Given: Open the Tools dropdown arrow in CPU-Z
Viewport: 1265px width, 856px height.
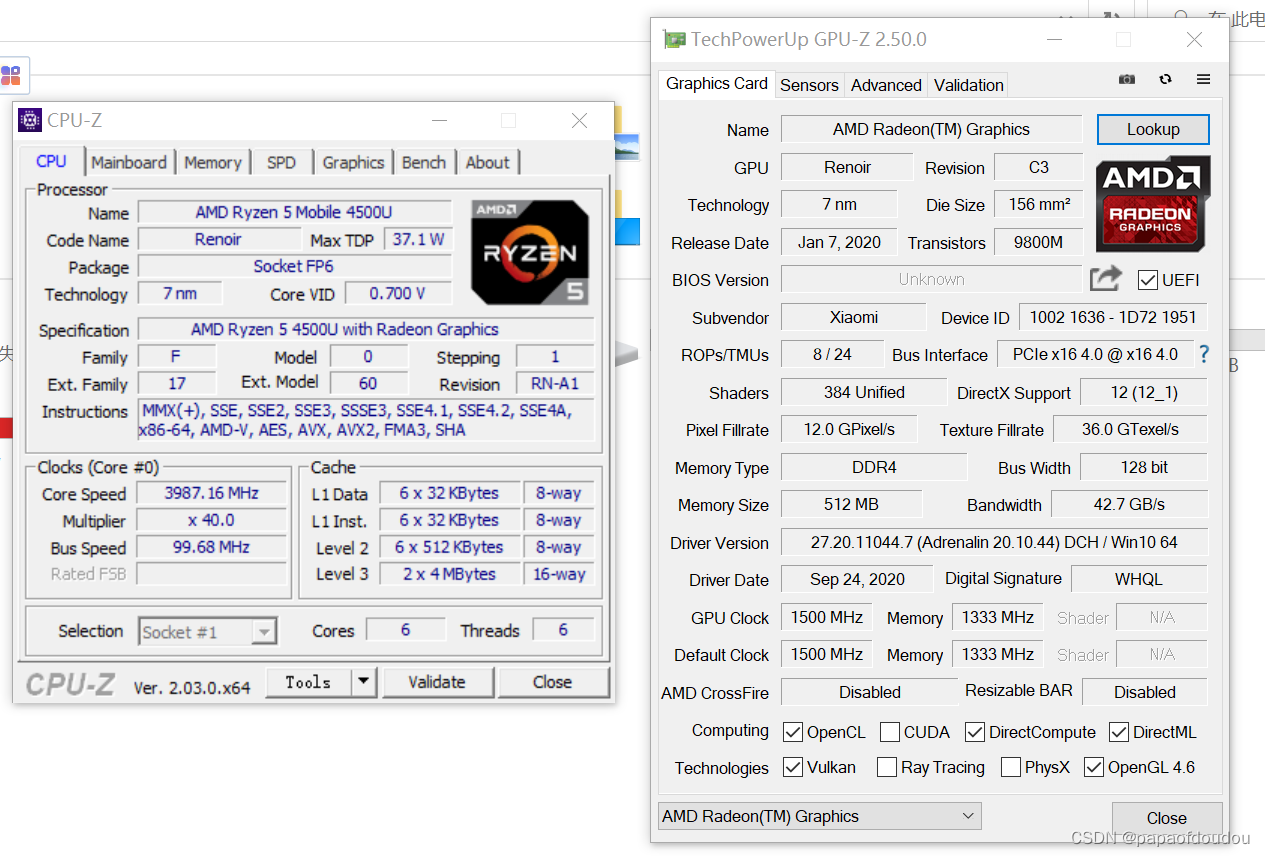Looking at the screenshot, I should 363,681.
